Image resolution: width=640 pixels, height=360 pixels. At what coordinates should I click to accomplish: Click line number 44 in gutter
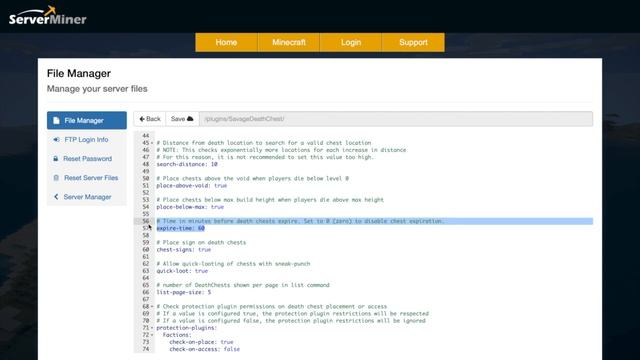(146, 136)
